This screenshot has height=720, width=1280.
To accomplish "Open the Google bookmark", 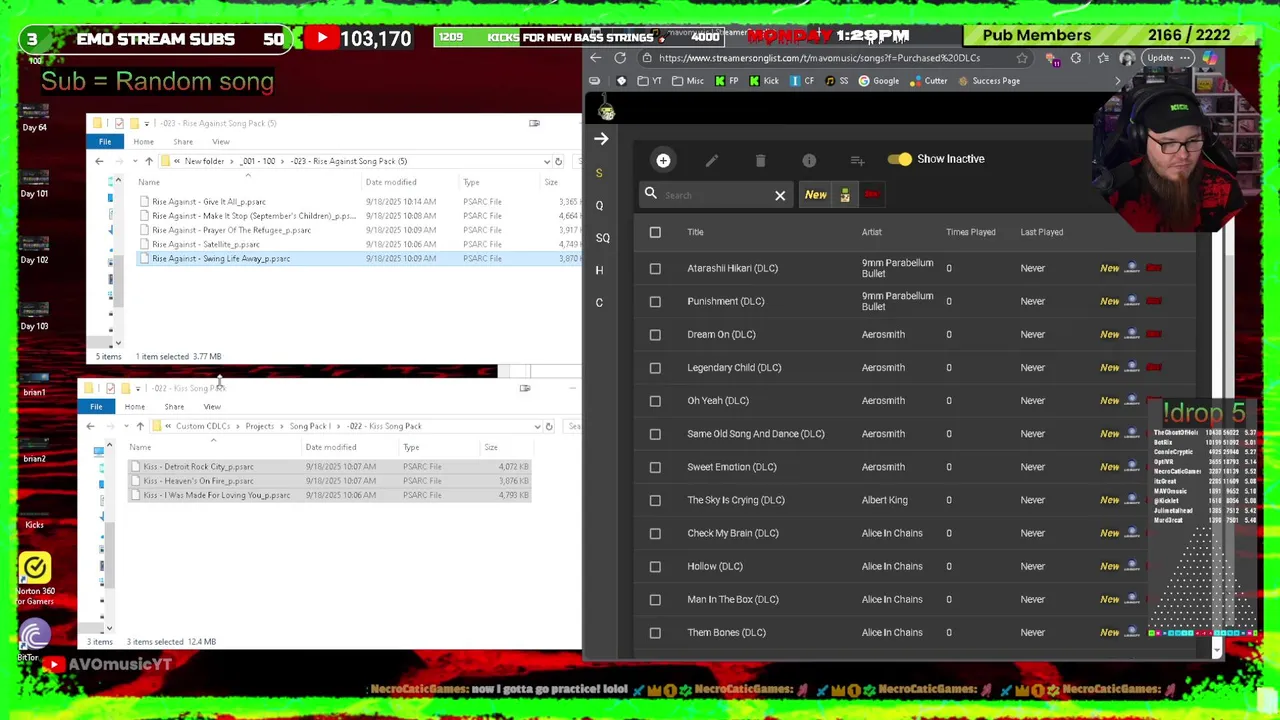I will coord(878,81).
